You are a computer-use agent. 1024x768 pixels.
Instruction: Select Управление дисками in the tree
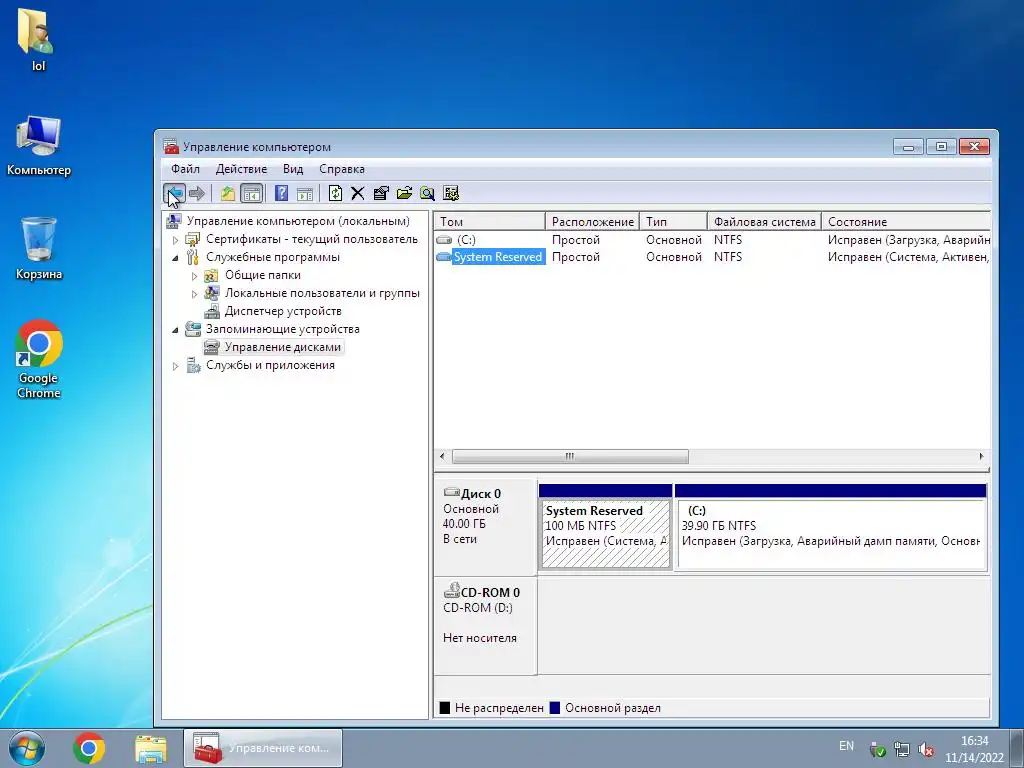click(283, 347)
